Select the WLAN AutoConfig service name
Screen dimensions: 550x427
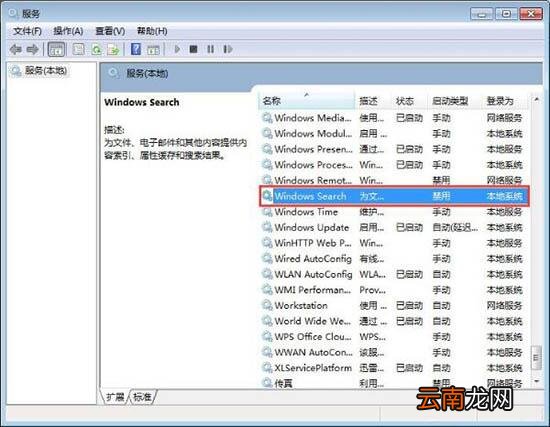313,274
